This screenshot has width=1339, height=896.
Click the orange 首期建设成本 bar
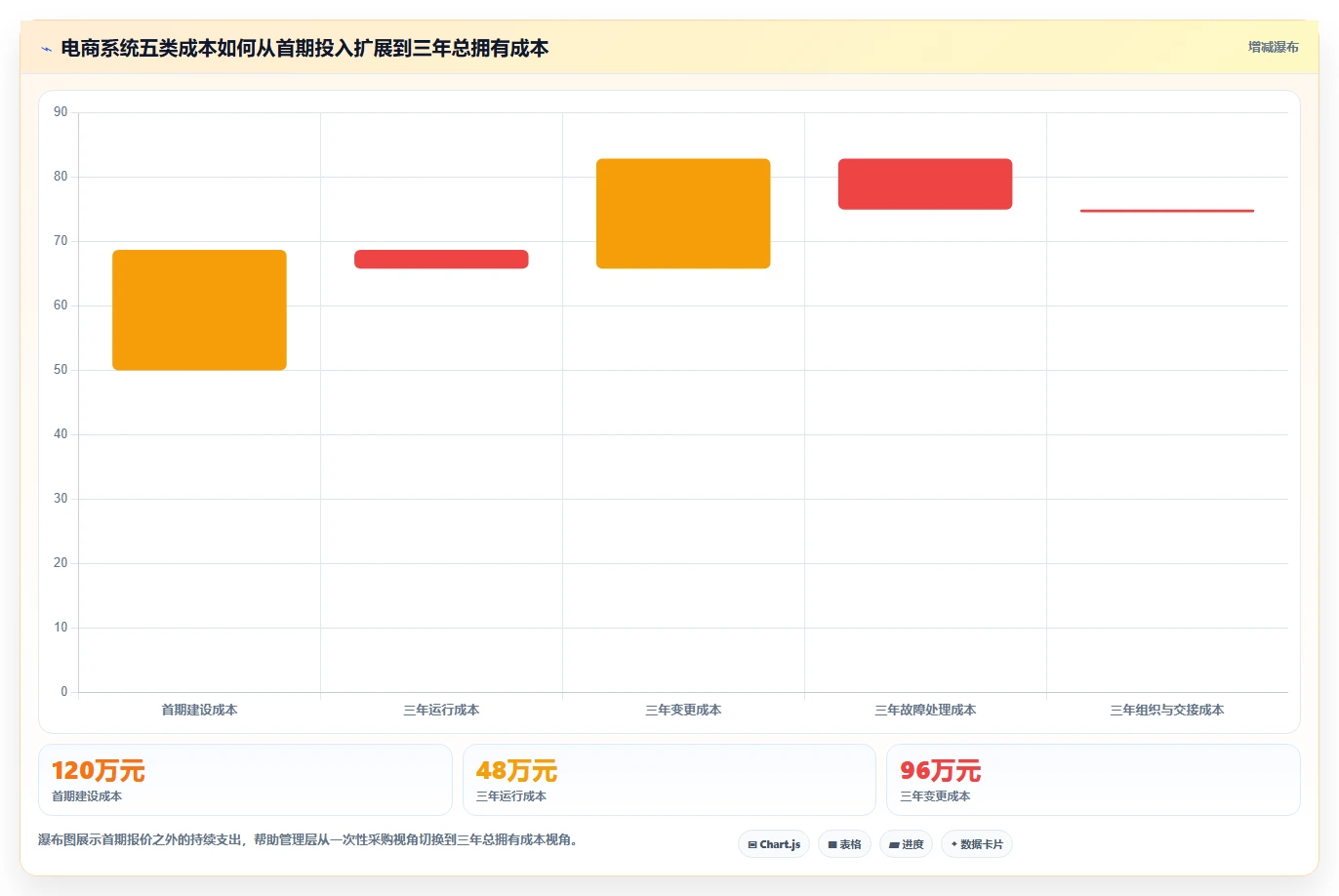[x=199, y=310]
